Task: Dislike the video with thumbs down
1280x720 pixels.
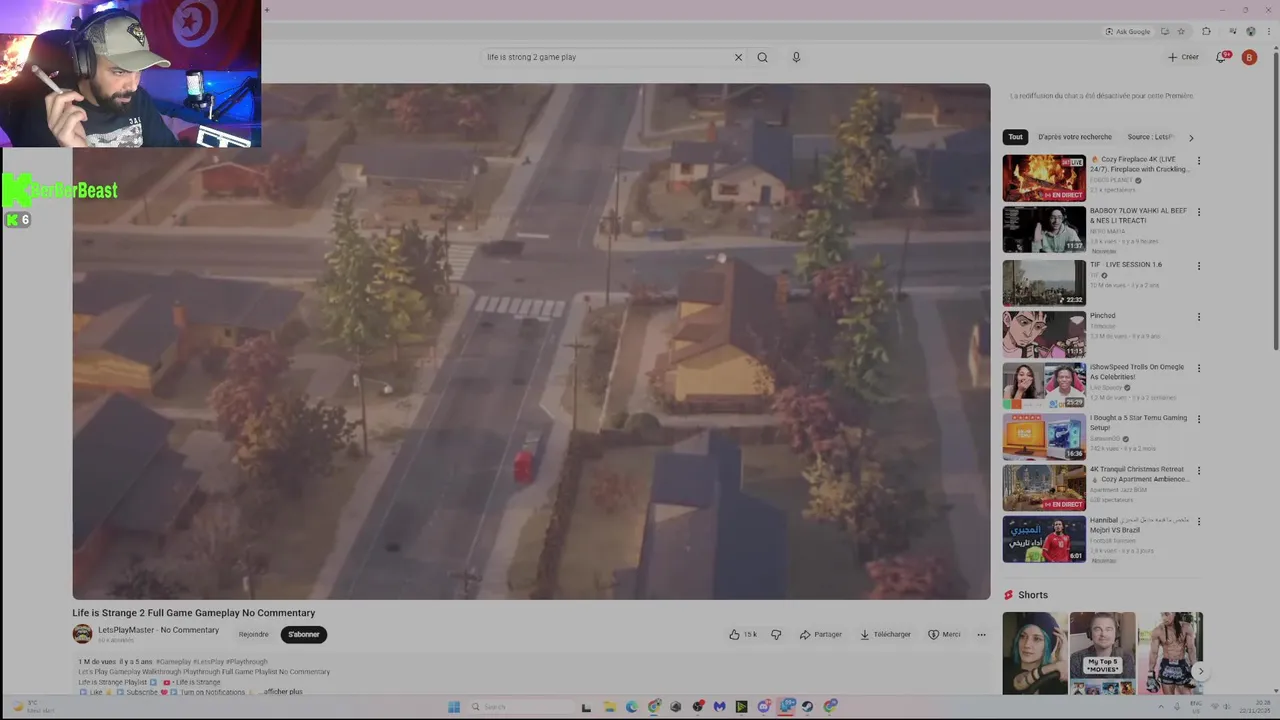Action: (776, 634)
